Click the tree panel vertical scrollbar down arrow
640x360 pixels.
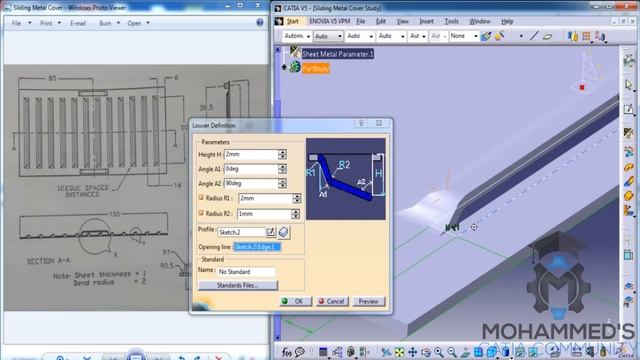pos(278,338)
